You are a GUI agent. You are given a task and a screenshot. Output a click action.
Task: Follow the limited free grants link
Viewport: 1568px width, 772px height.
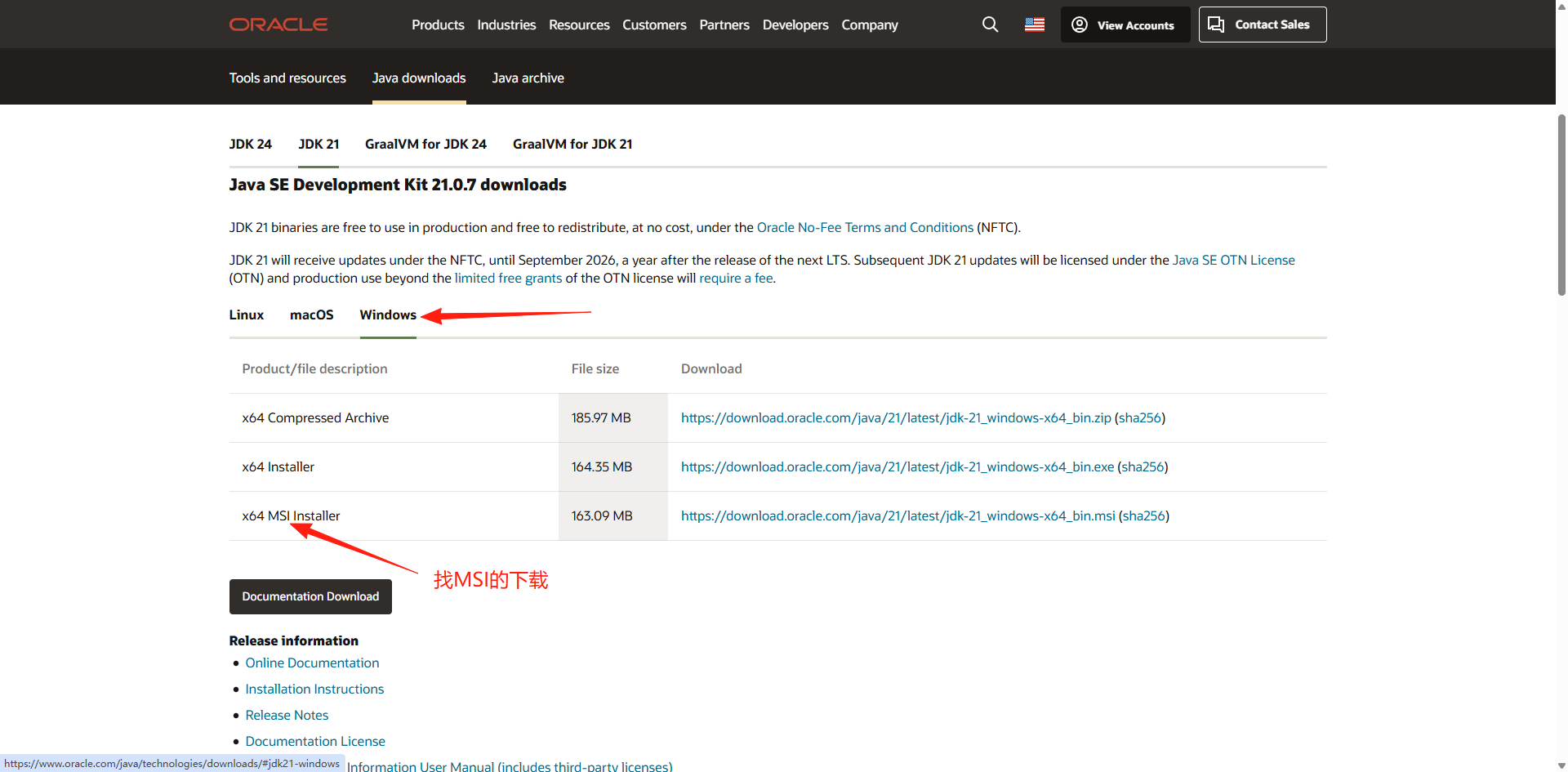click(x=508, y=278)
